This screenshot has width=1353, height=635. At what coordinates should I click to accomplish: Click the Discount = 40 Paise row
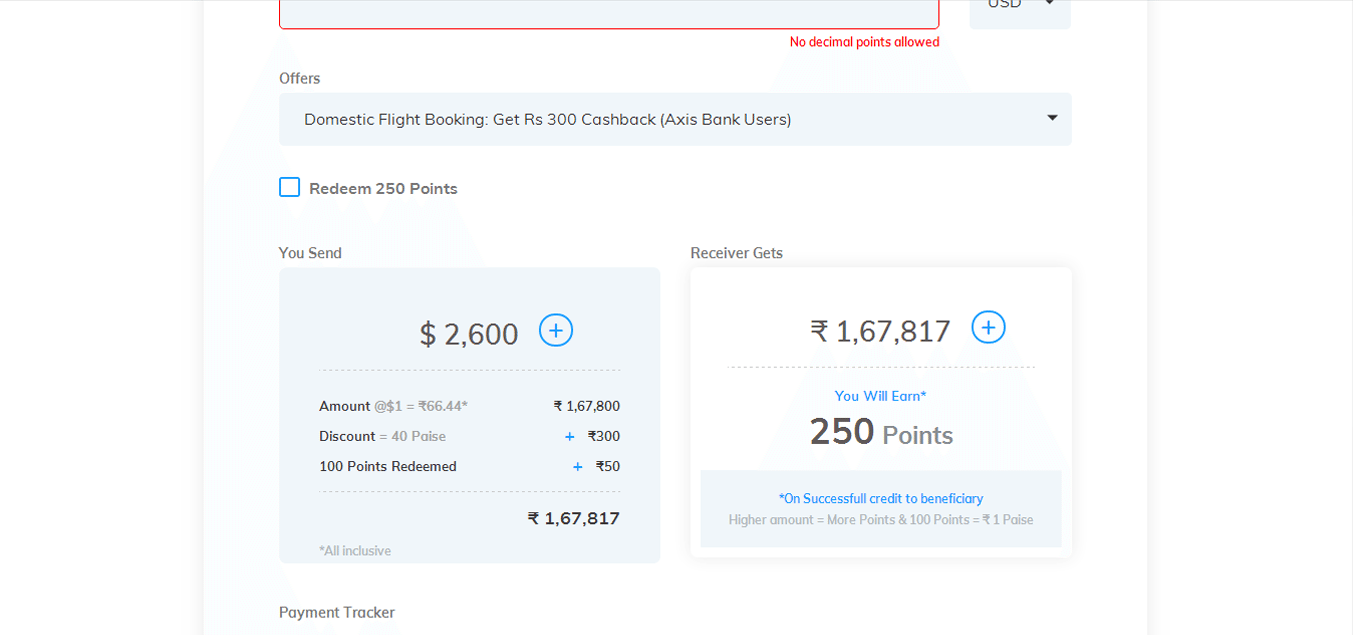469,436
